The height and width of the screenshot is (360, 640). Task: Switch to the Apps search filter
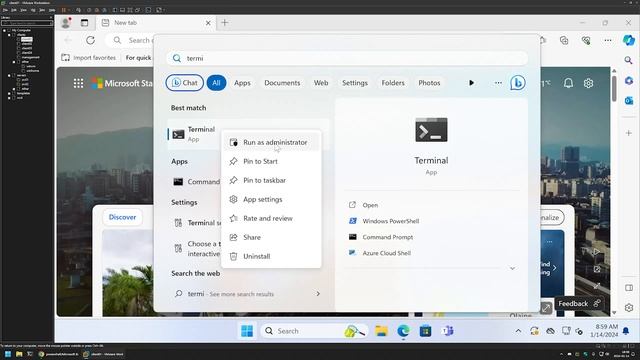(x=242, y=83)
